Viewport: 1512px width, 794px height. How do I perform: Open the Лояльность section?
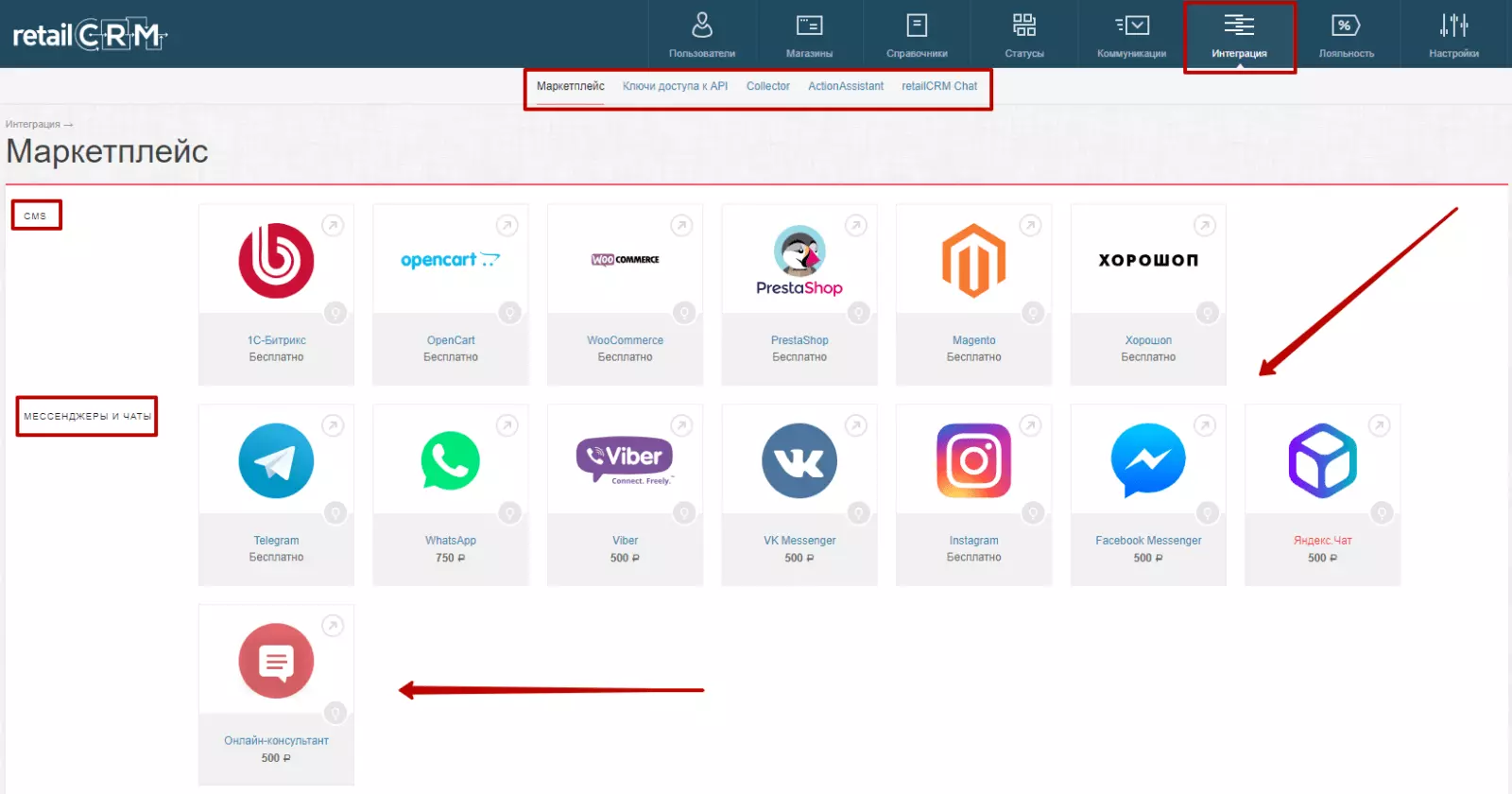click(1347, 34)
